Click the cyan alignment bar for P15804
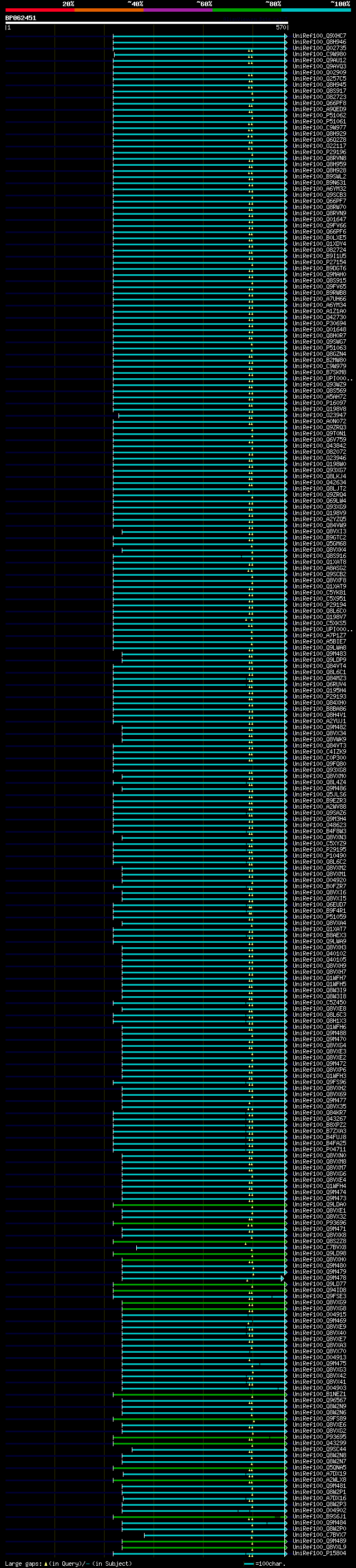 click(x=200, y=1554)
